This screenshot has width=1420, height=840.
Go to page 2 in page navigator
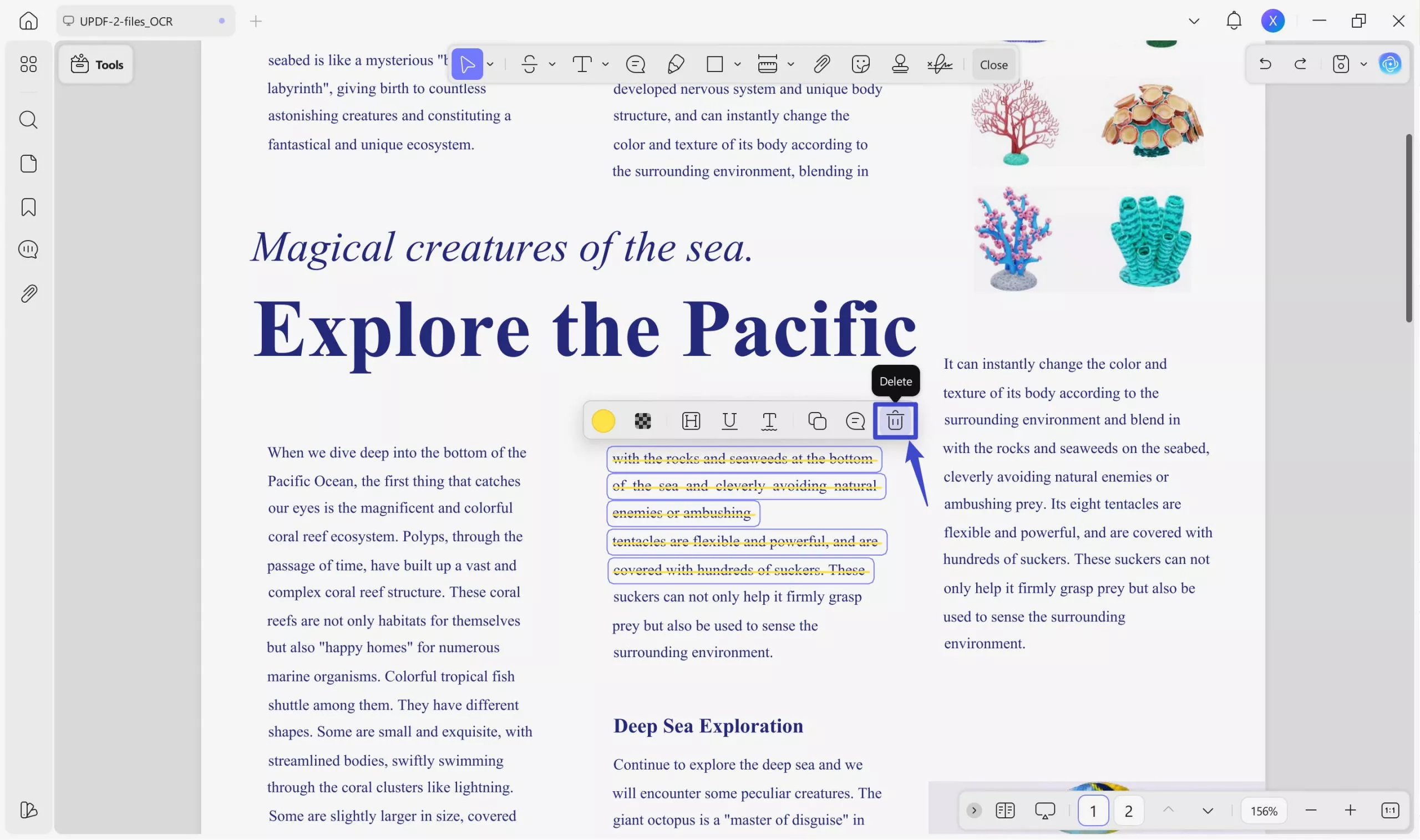click(x=1128, y=811)
